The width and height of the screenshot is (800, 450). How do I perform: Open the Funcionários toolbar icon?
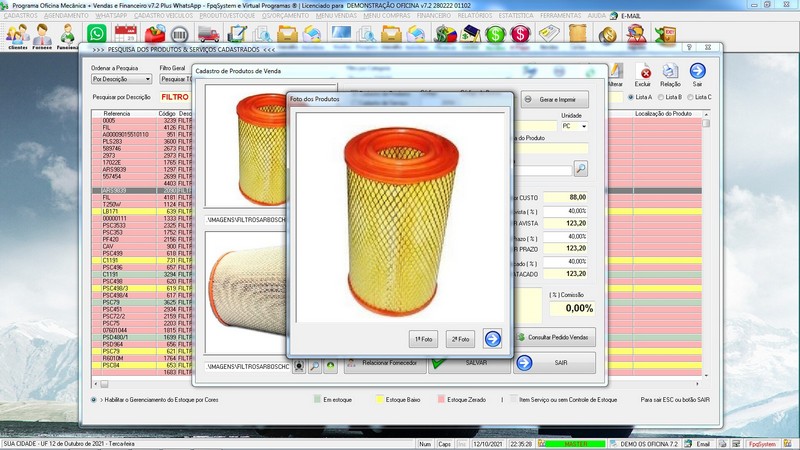[67, 36]
